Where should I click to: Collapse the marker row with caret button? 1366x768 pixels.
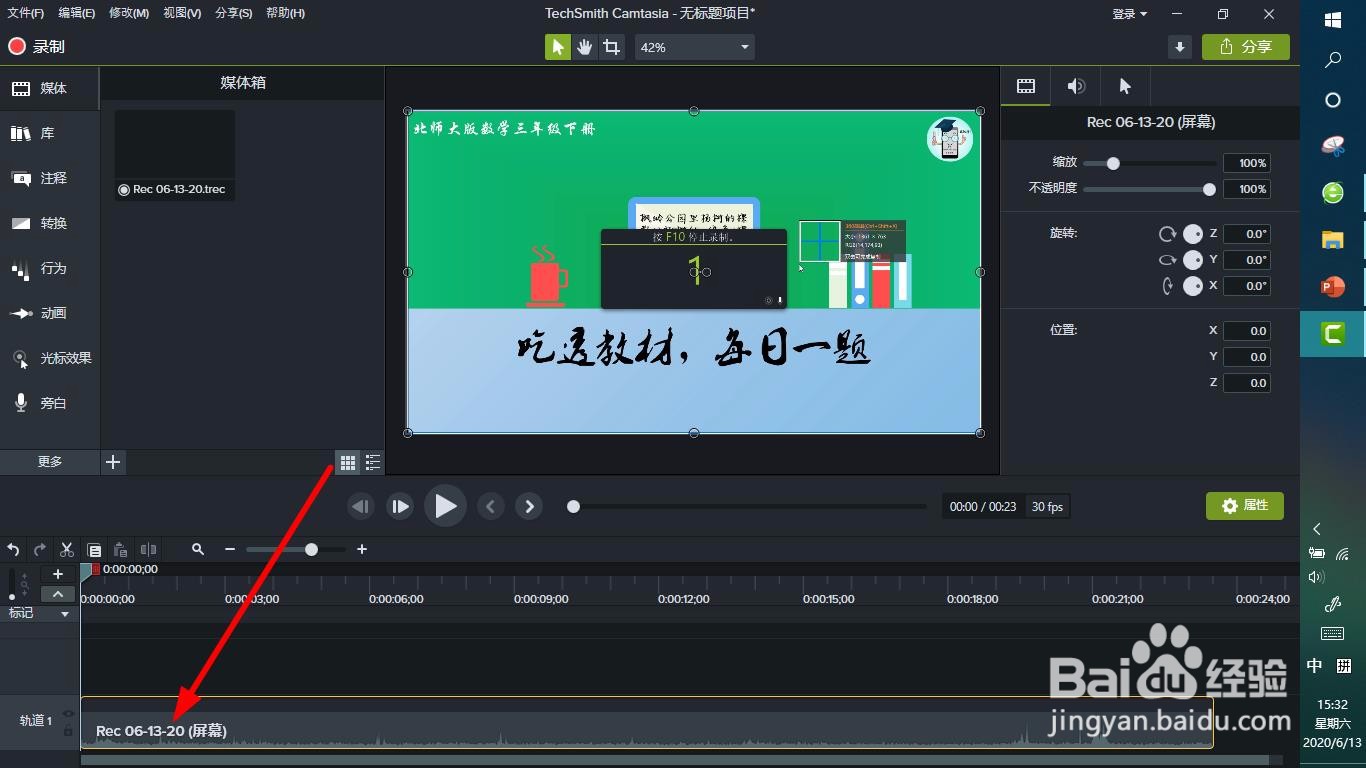[58, 593]
